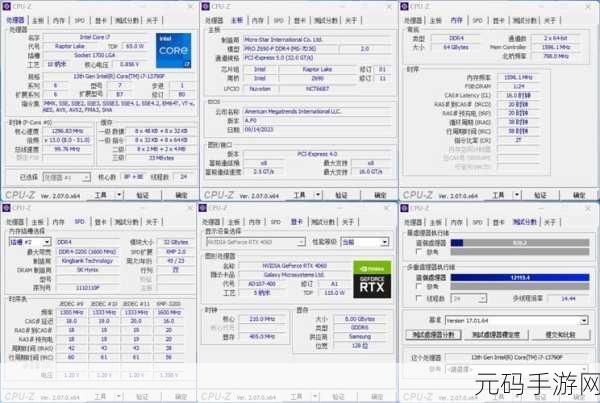Image resolution: width=600 pixels, height=403 pixels.
Task: Click the CPU-Z title icon in the memory window
Action: tap(404, 6)
